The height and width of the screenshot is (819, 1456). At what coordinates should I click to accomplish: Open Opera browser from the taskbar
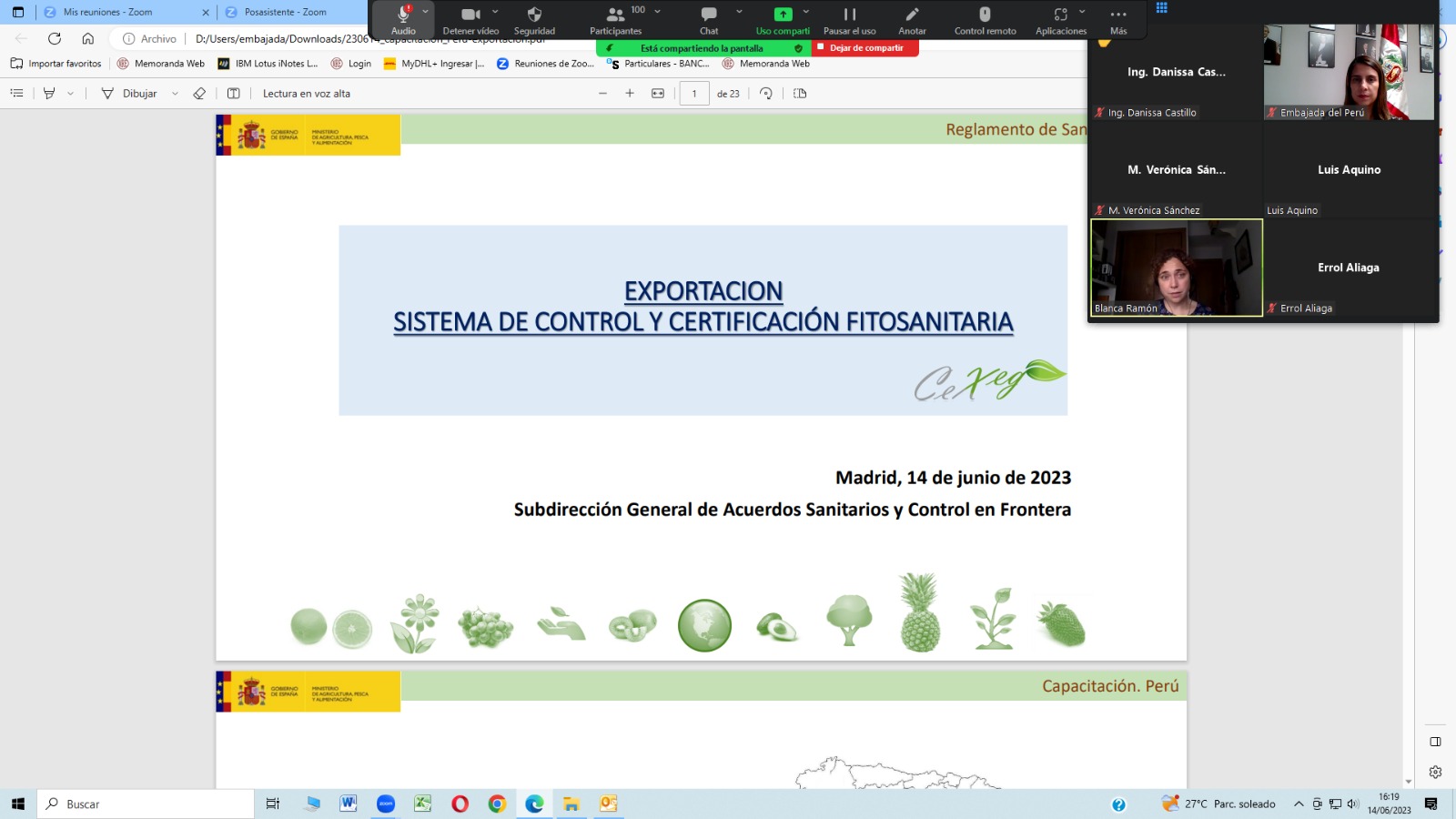460,804
